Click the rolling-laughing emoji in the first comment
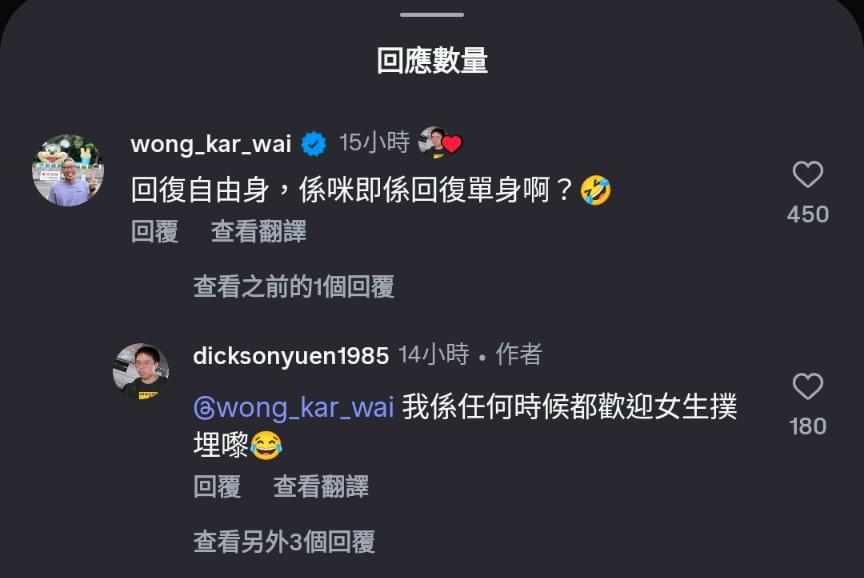The image size is (864, 578). tap(596, 191)
